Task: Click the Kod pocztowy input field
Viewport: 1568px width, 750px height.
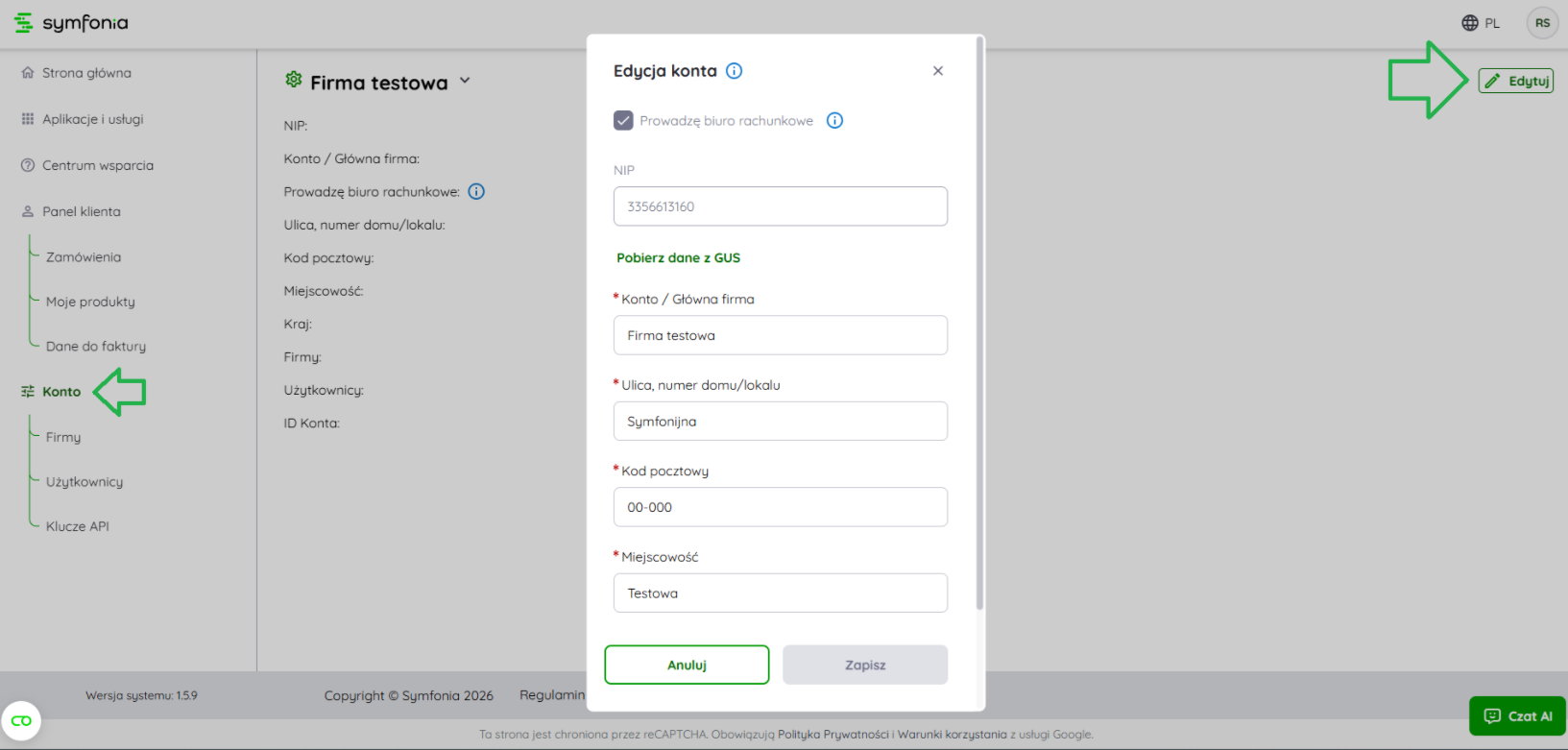Action: 780,507
